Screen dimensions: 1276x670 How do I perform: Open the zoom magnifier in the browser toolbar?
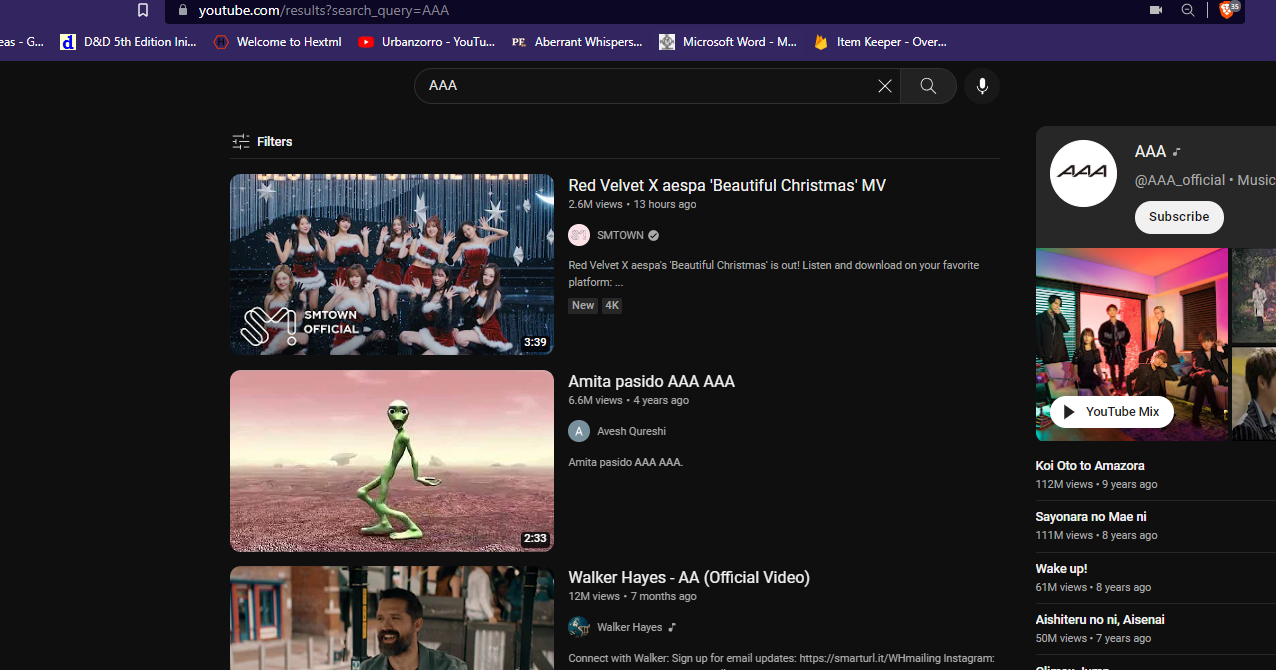click(x=1188, y=11)
